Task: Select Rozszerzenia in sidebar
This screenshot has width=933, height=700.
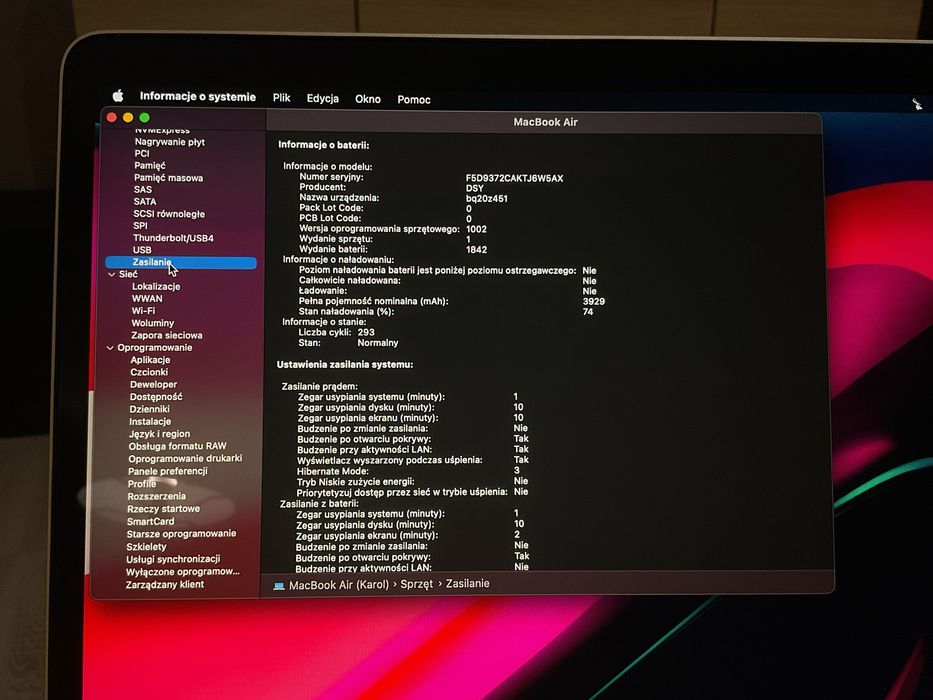Action: (x=156, y=496)
